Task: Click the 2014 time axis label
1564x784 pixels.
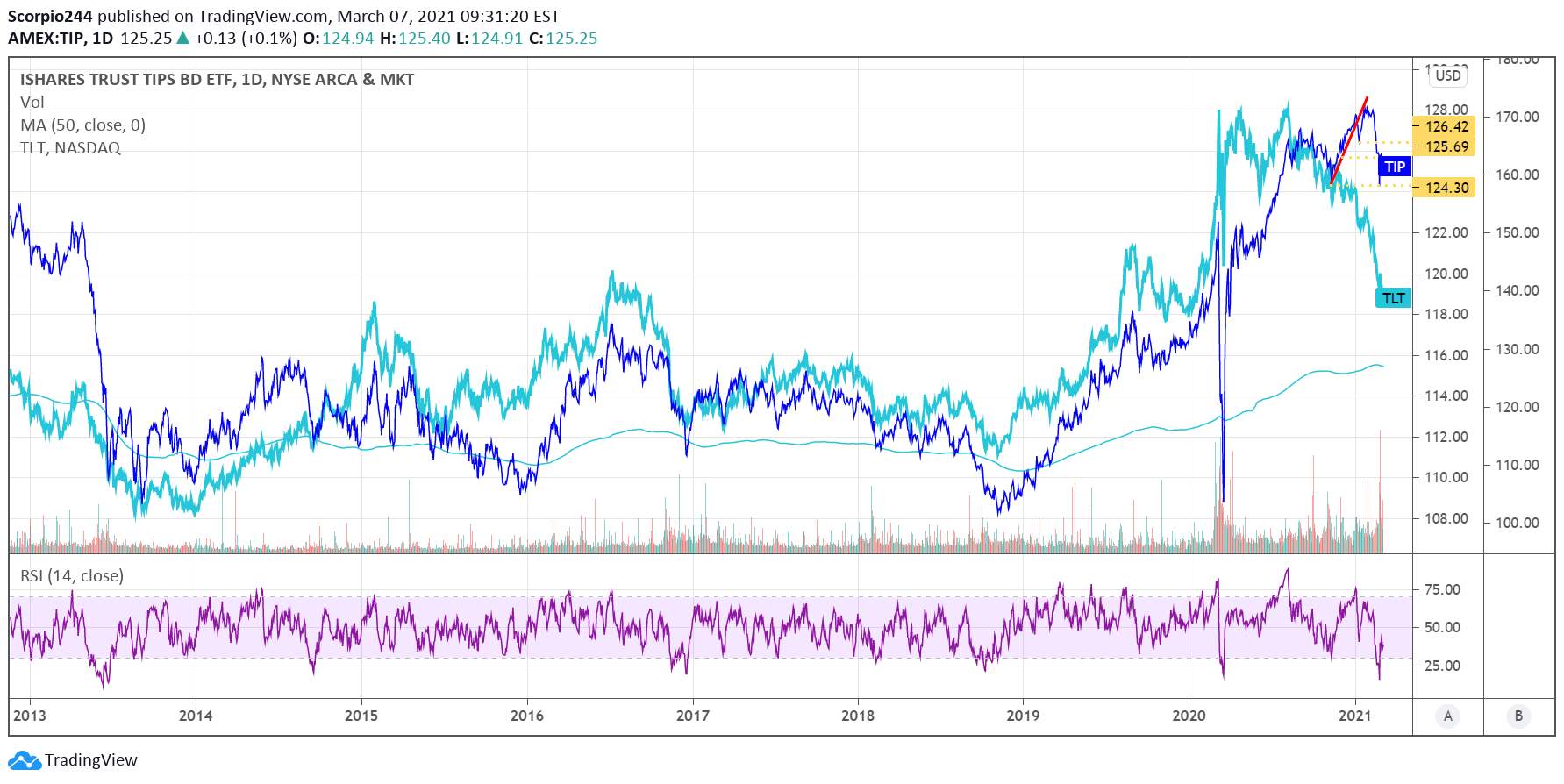Action: click(196, 716)
